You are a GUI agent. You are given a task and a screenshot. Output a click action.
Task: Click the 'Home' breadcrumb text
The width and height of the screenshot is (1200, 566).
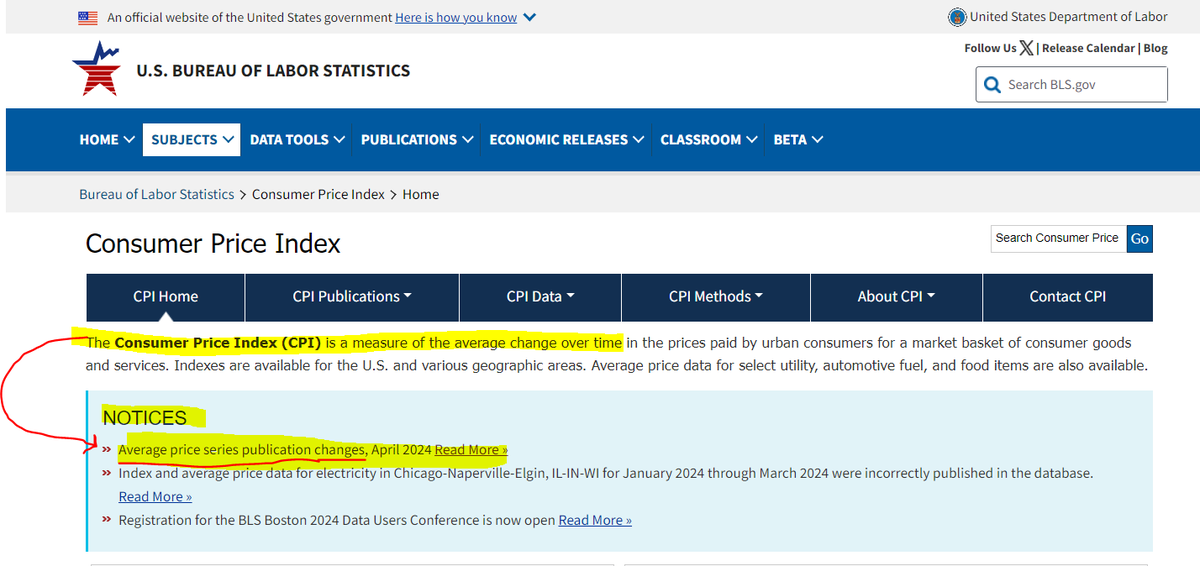pos(421,194)
